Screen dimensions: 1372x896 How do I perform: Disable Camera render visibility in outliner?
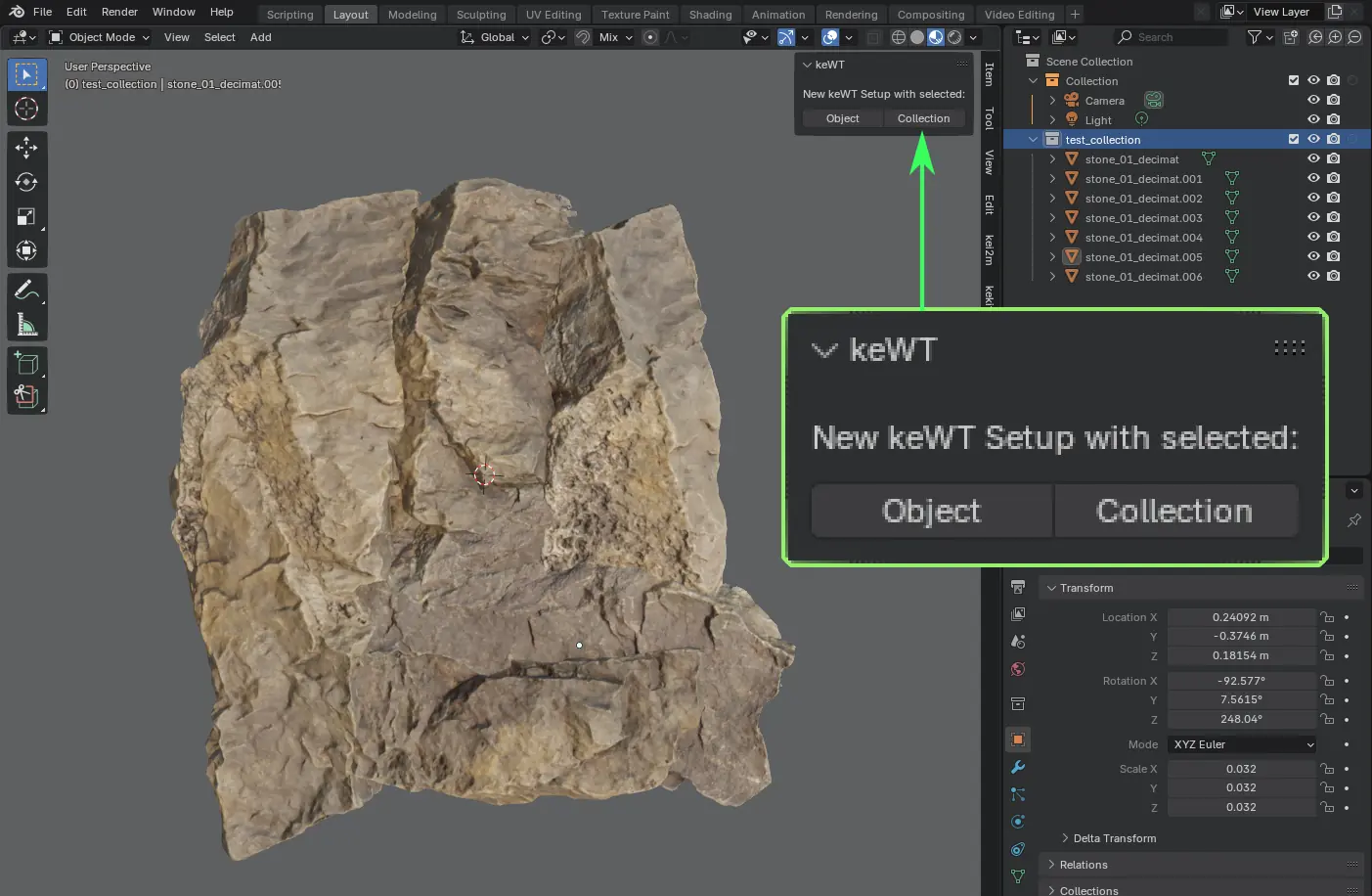point(1333,100)
